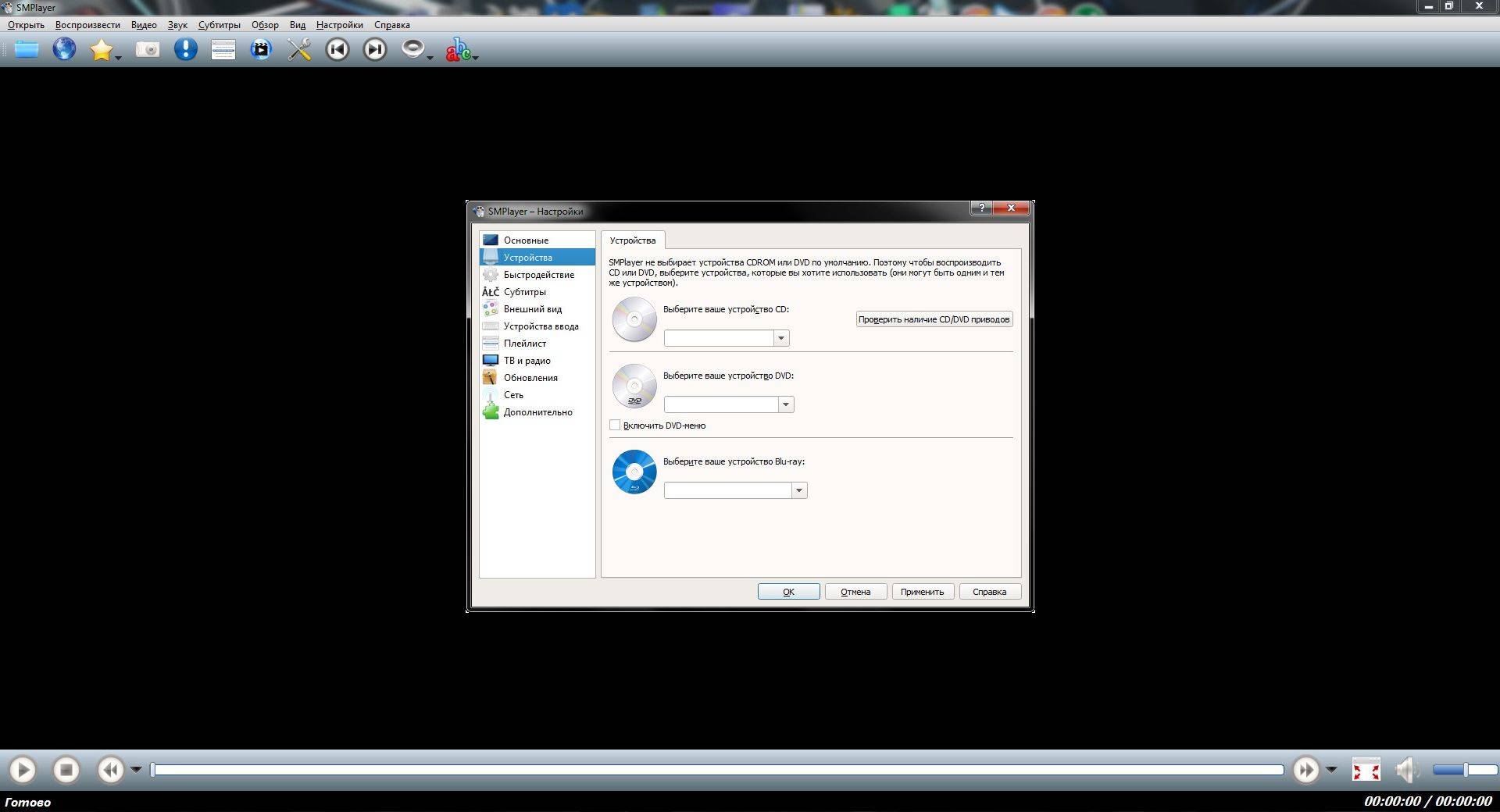Viewport: 1500px width, 812px height.
Task: Toggle fullscreen with the red arrows icon
Action: (1366, 771)
